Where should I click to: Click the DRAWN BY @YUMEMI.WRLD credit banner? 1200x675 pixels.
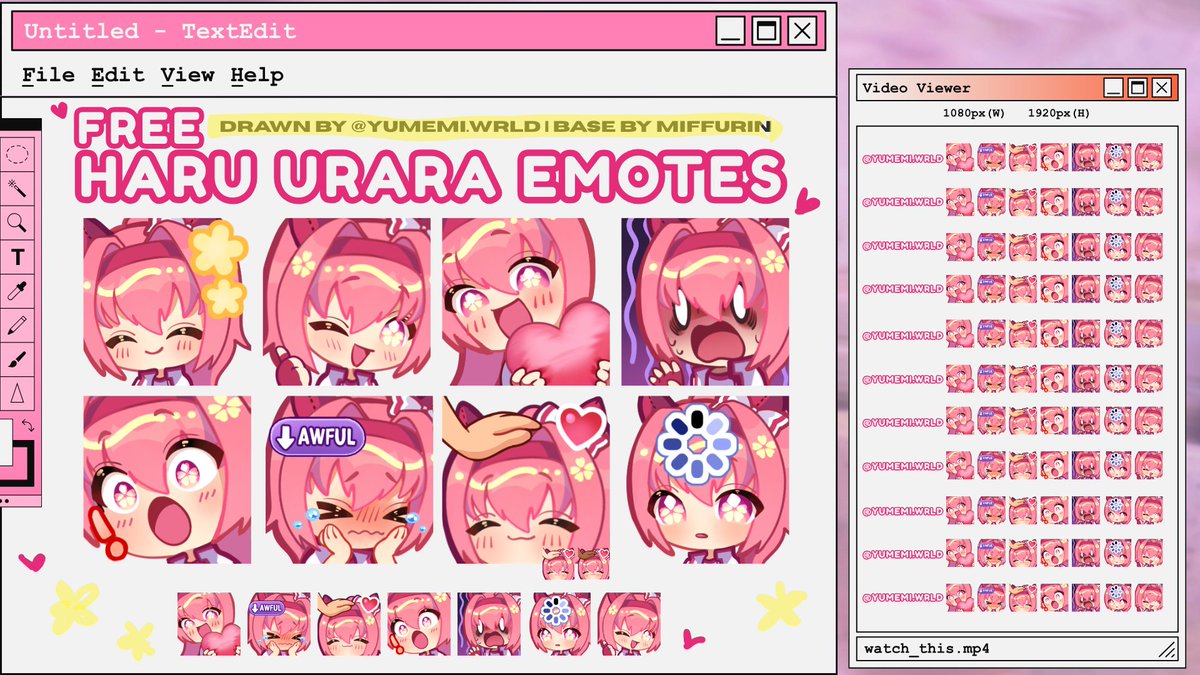pos(495,126)
